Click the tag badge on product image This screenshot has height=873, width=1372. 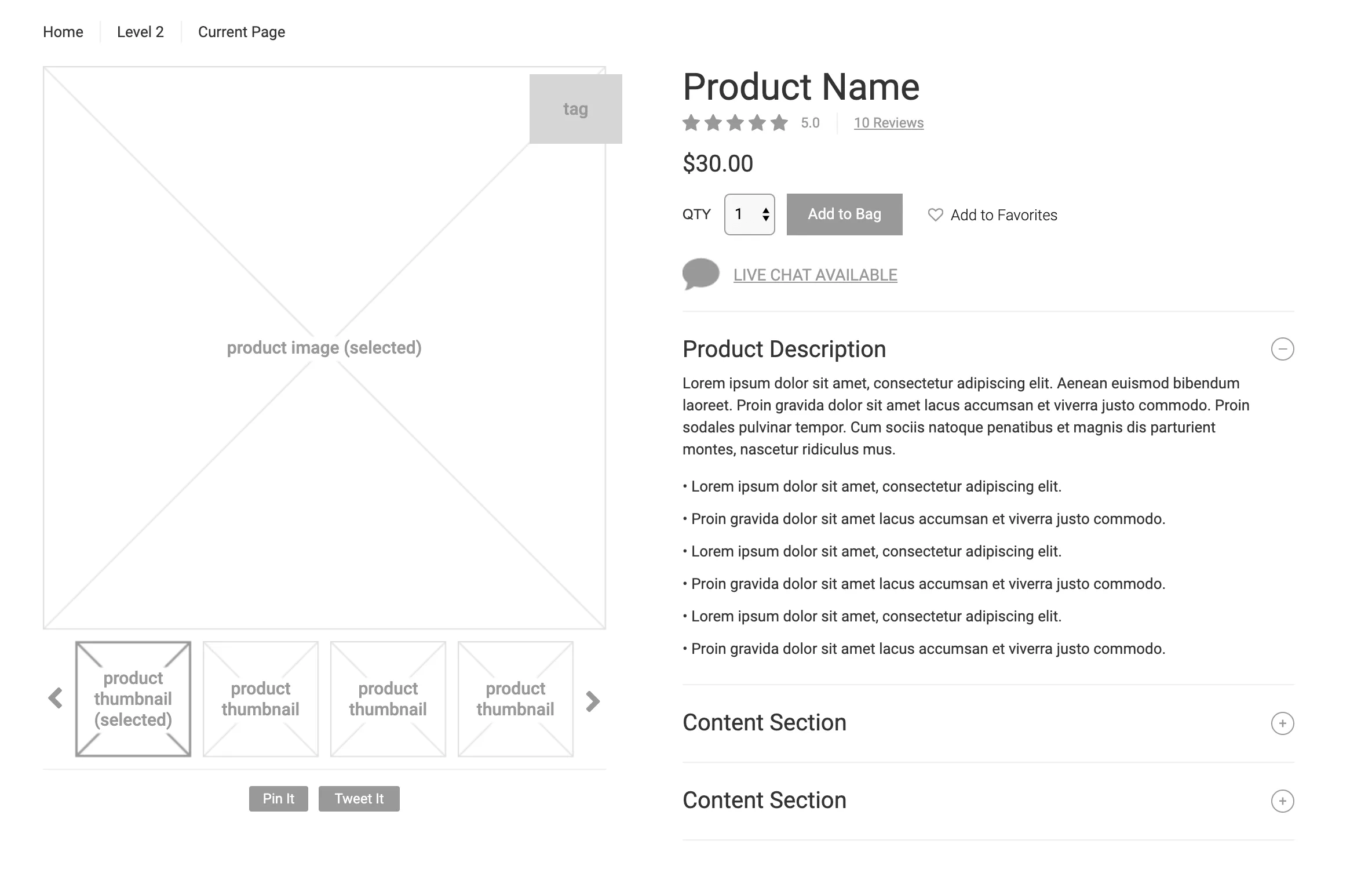pos(575,109)
